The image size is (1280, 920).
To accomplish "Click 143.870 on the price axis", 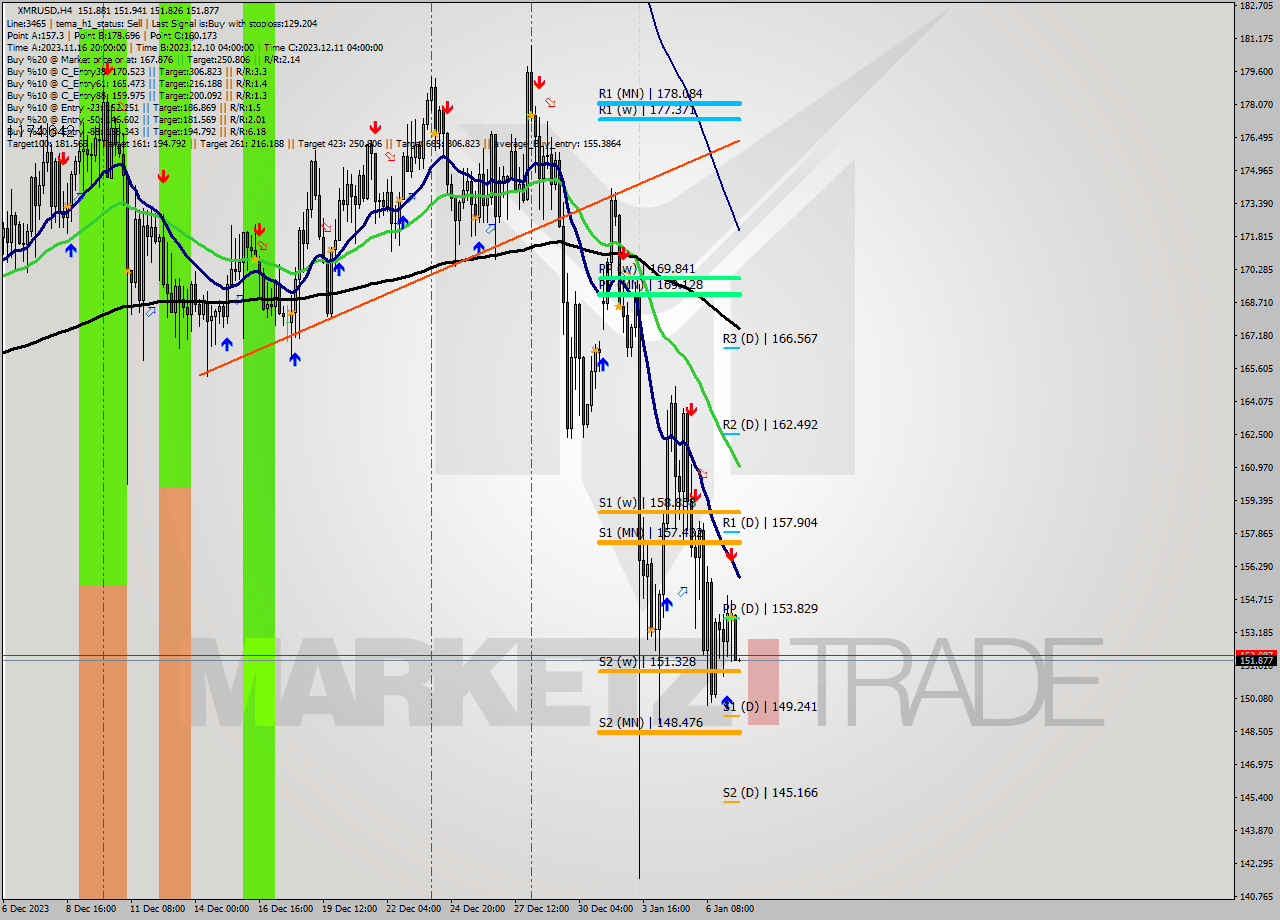I will tap(1255, 831).
